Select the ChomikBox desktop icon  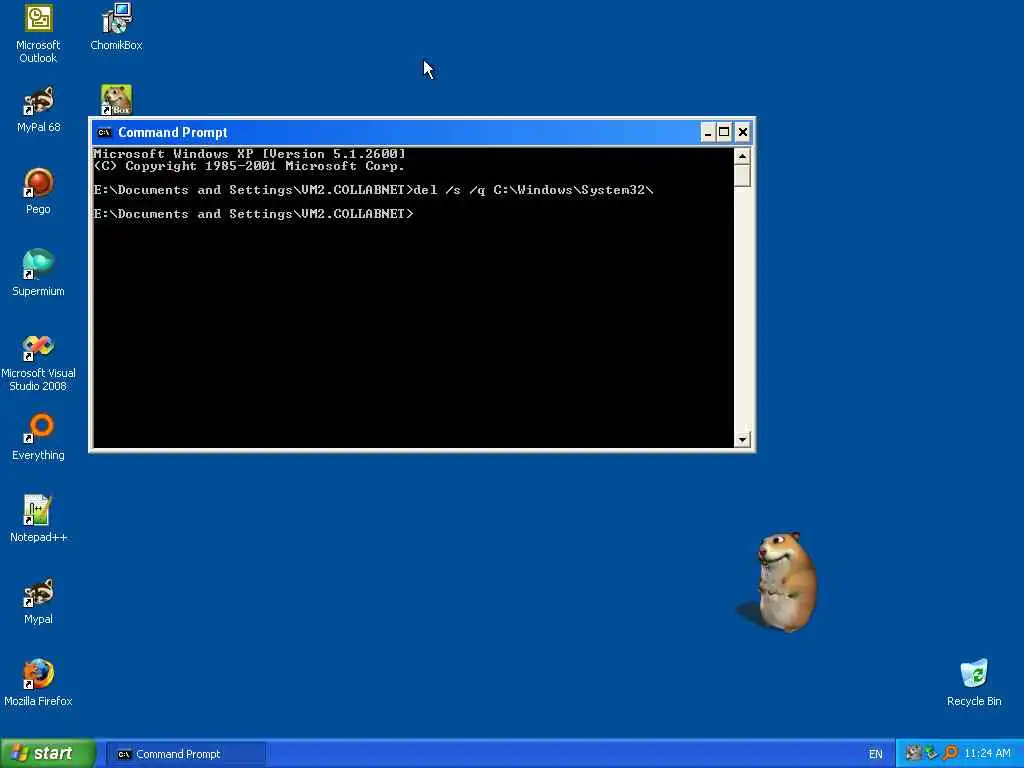coord(116,27)
